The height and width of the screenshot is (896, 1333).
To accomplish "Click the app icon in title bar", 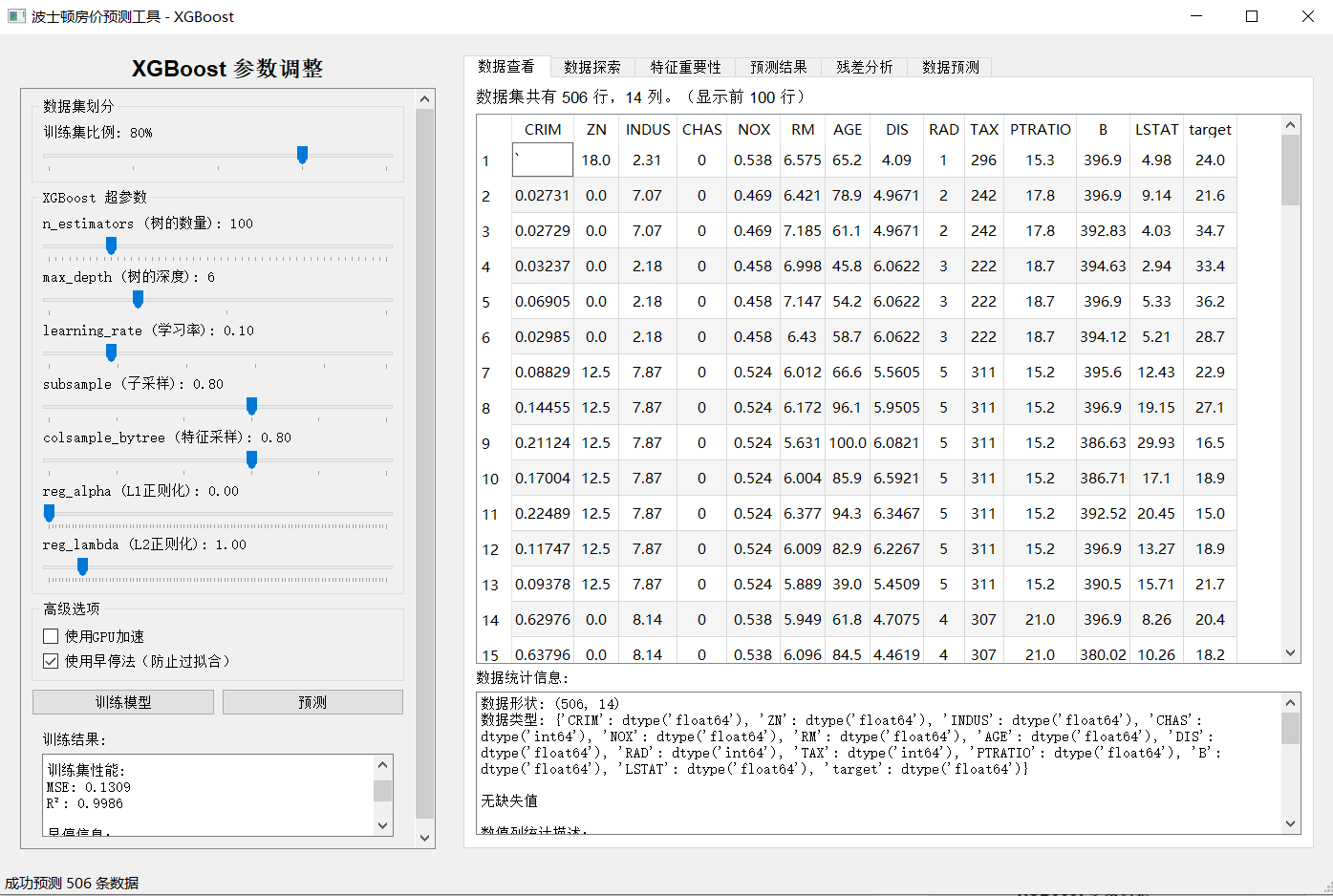I will point(16,16).
